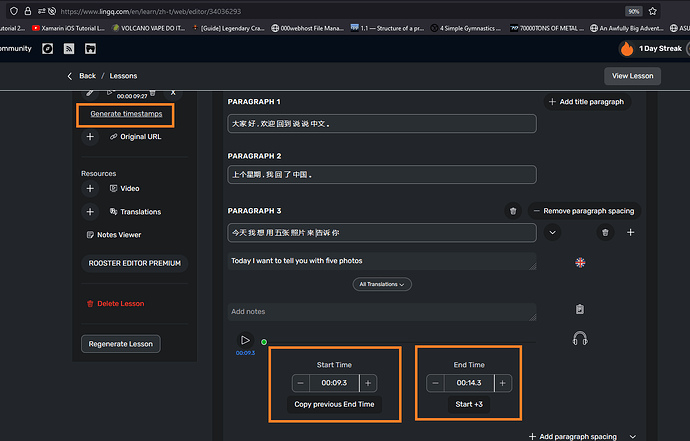Play the paragraph audio at 00:09.3

point(245,340)
